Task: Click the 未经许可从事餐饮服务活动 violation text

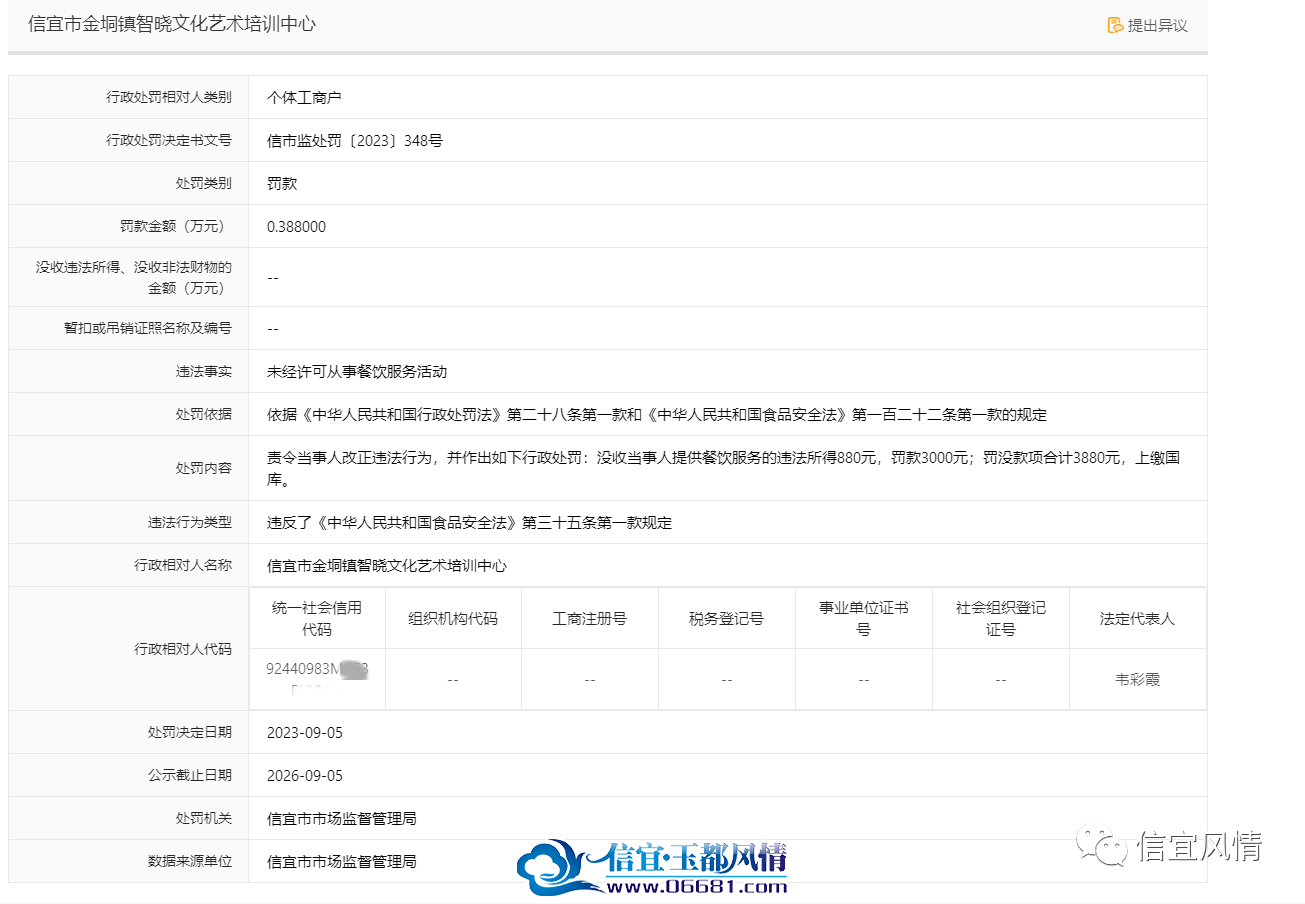Action: 357,371
